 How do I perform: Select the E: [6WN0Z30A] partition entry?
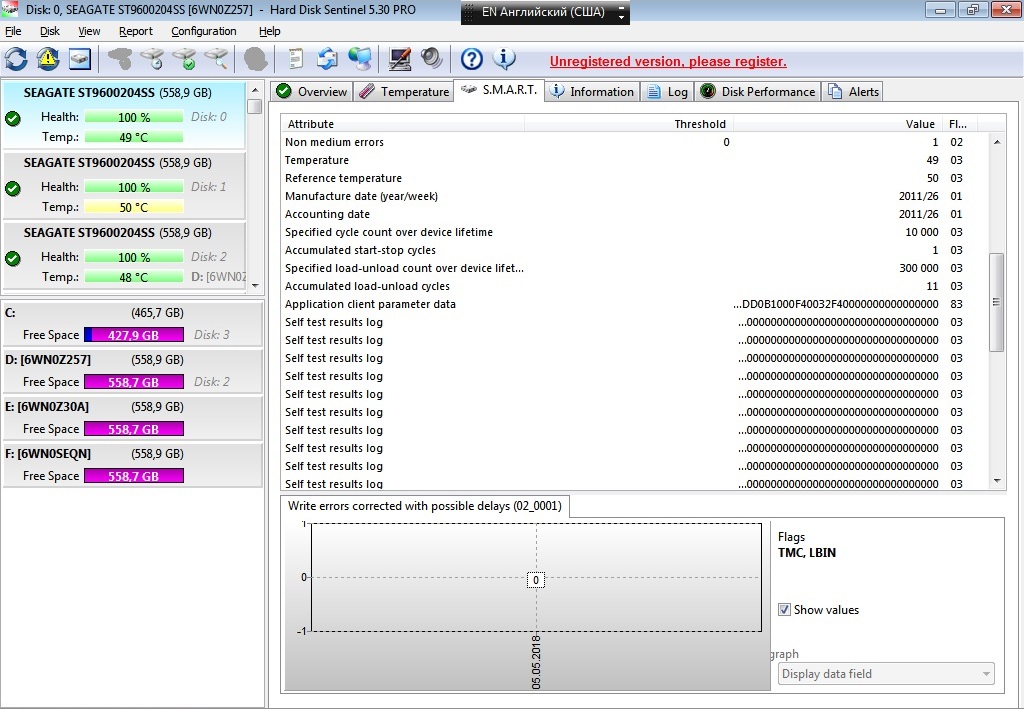pos(133,417)
